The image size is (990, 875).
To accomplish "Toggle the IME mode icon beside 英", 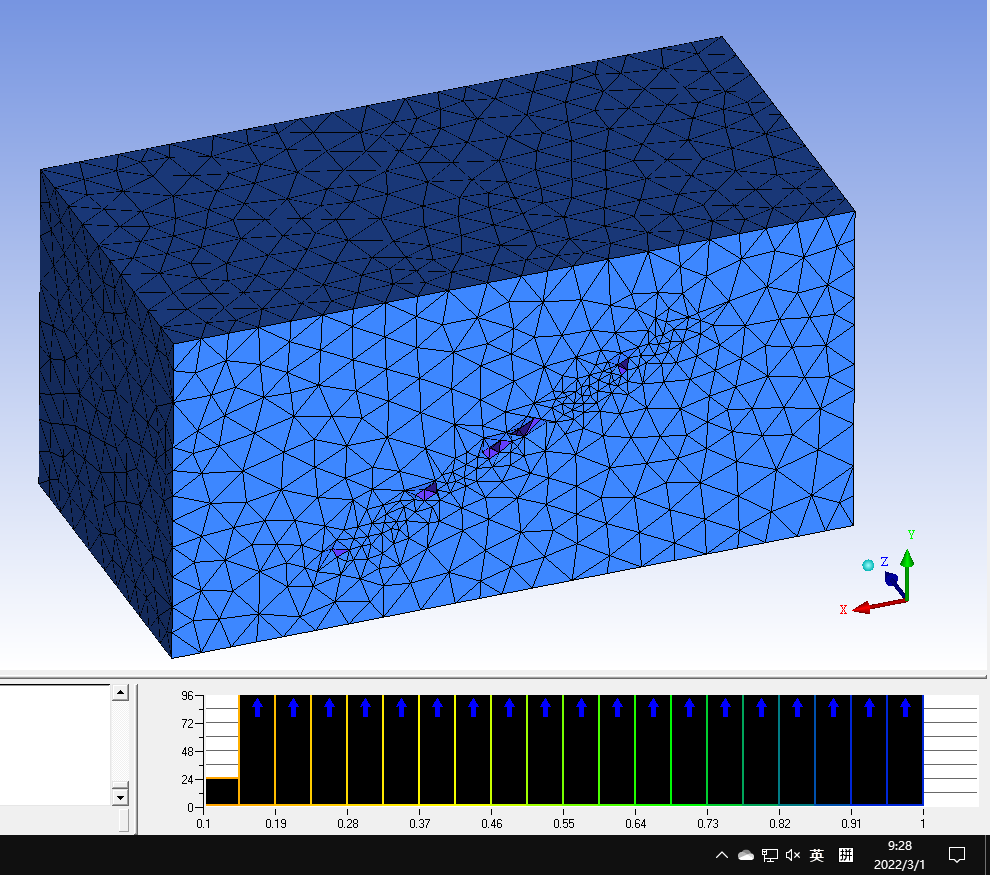I will pyautogui.click(x=845, y=855).
